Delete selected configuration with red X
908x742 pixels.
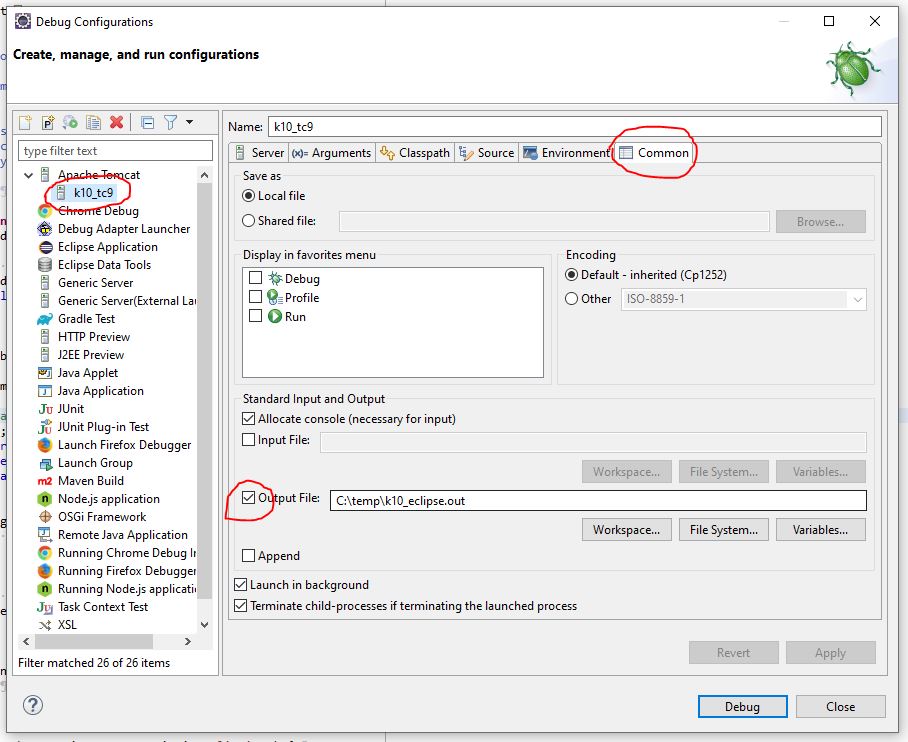(x=116, y=122)
